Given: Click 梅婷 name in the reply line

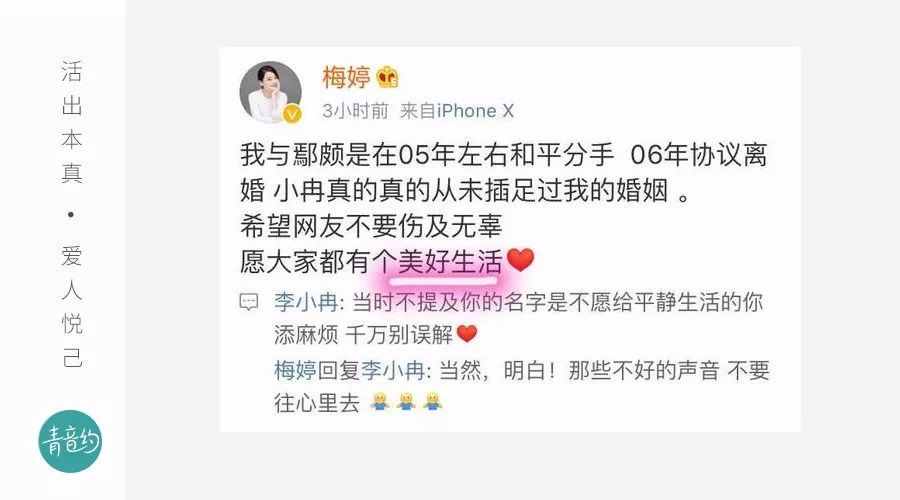Looking at the screenshot, I should click(x=295, y=370).
